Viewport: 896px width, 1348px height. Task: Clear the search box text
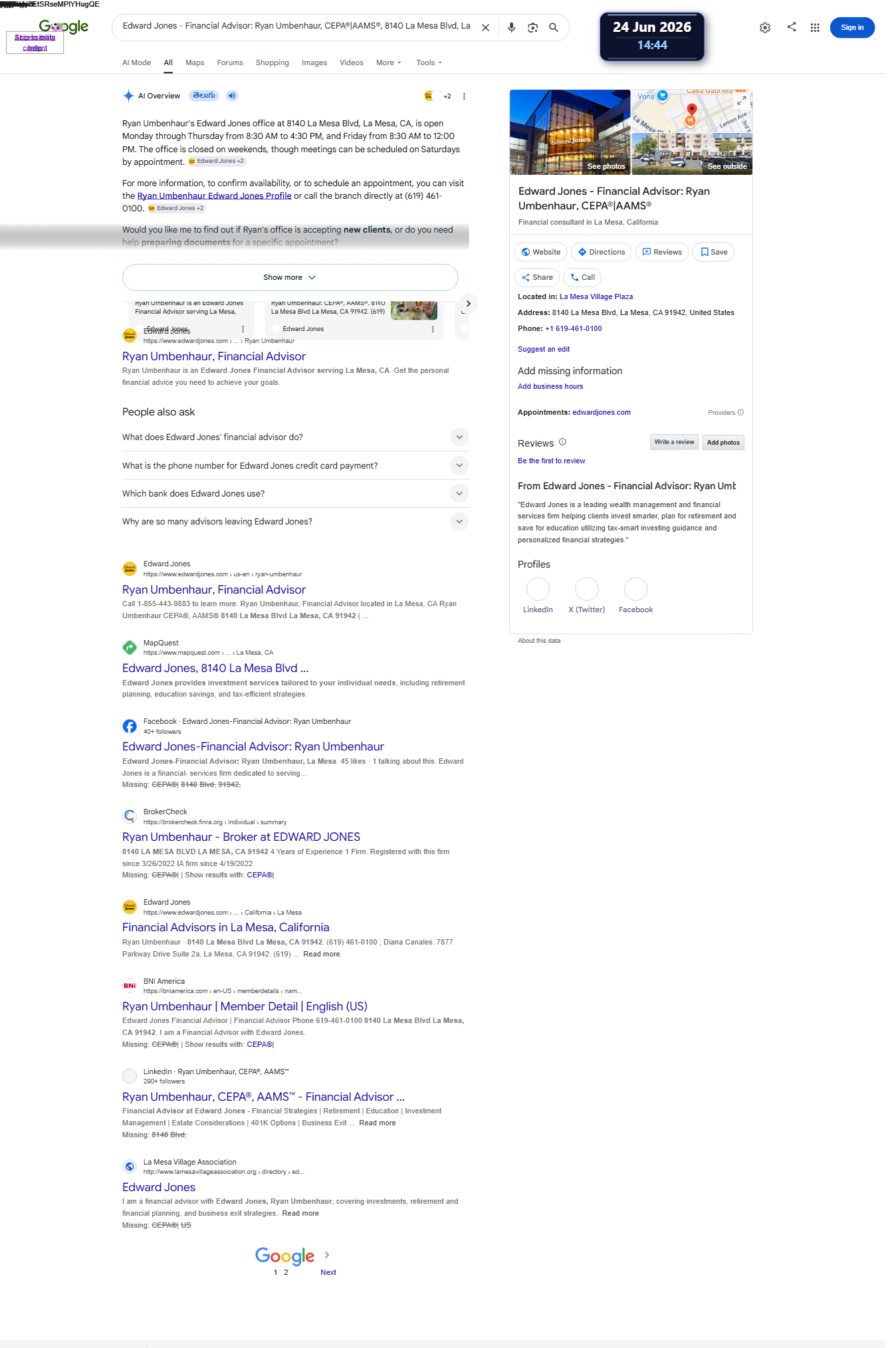pyautogui.click(x=485, y=28)
